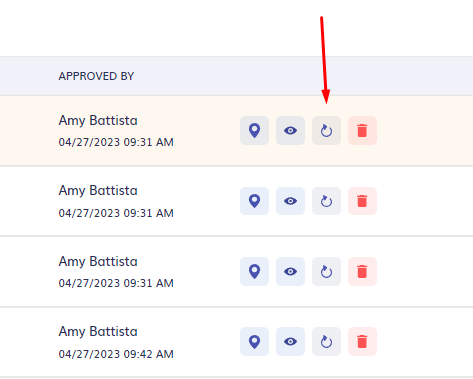Click circular arrow icon in third row
This screenshot has height=379, width=473.
click(326, 271)
